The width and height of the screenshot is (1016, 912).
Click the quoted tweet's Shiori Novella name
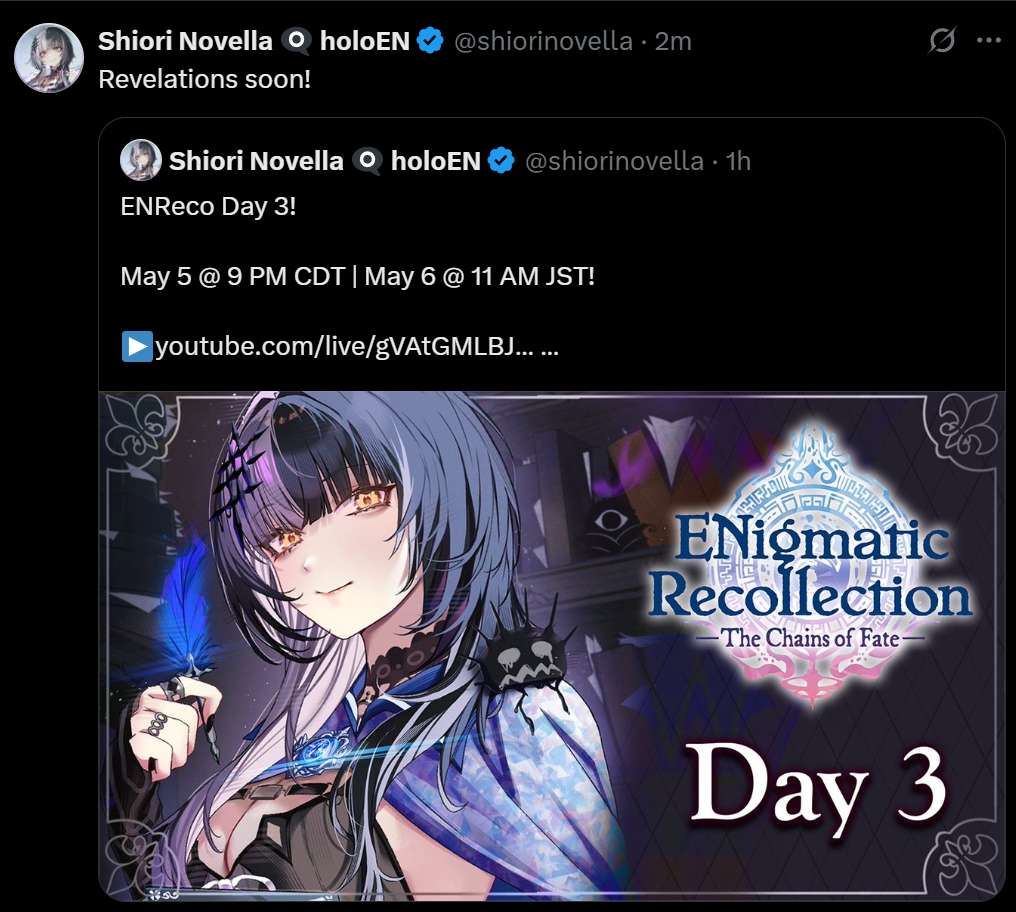(257, 161)
